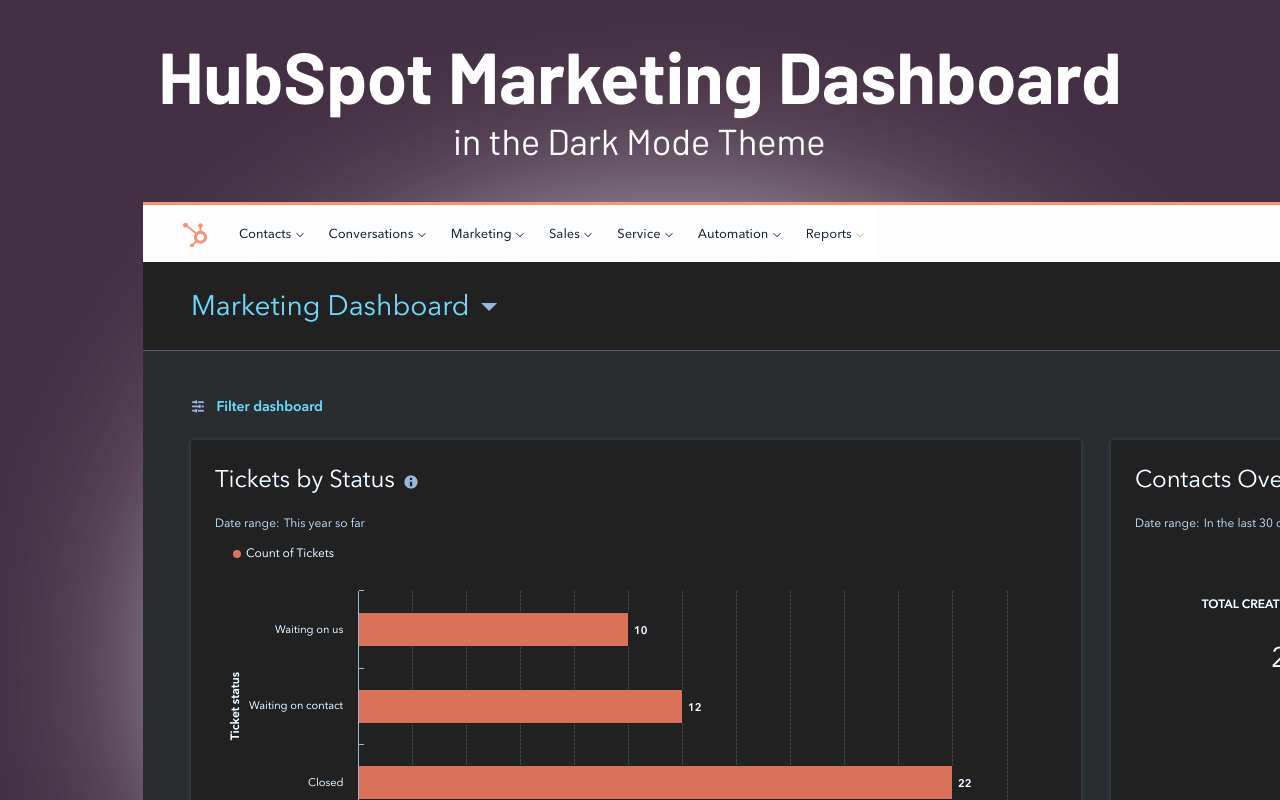Click the Closed axis label

326,783
